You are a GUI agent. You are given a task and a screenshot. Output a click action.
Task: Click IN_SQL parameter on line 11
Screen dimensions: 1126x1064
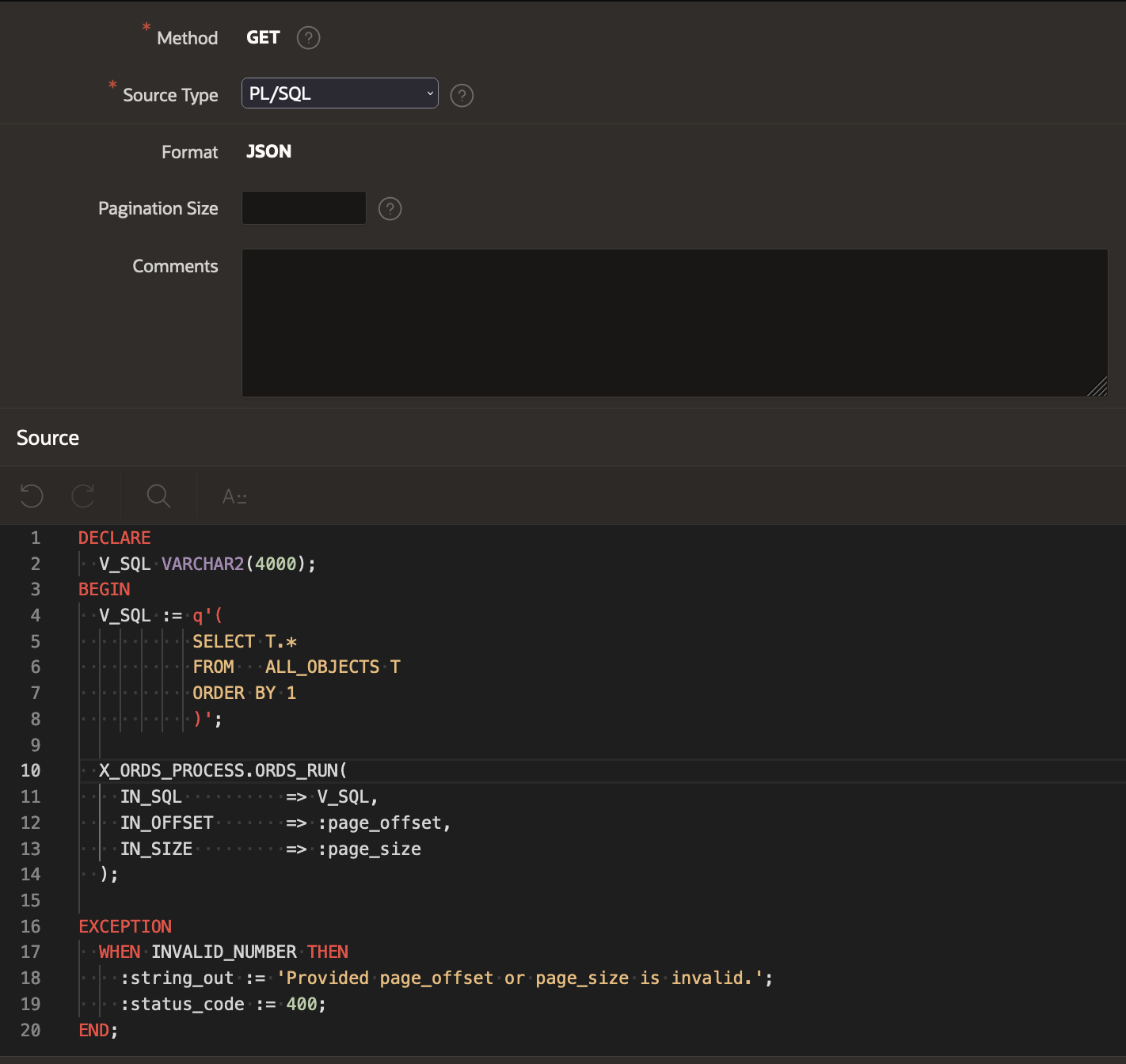pos(151,797)
